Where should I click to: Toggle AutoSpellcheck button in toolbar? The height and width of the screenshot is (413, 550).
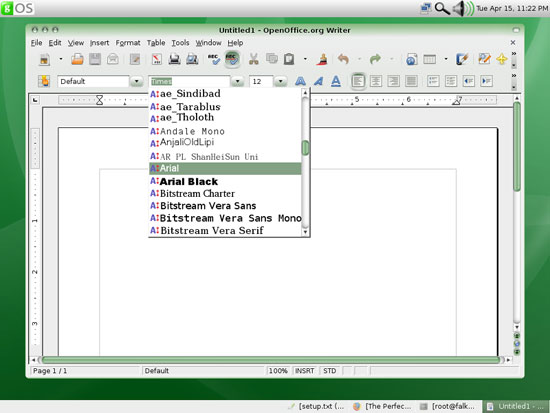[232, 59]
